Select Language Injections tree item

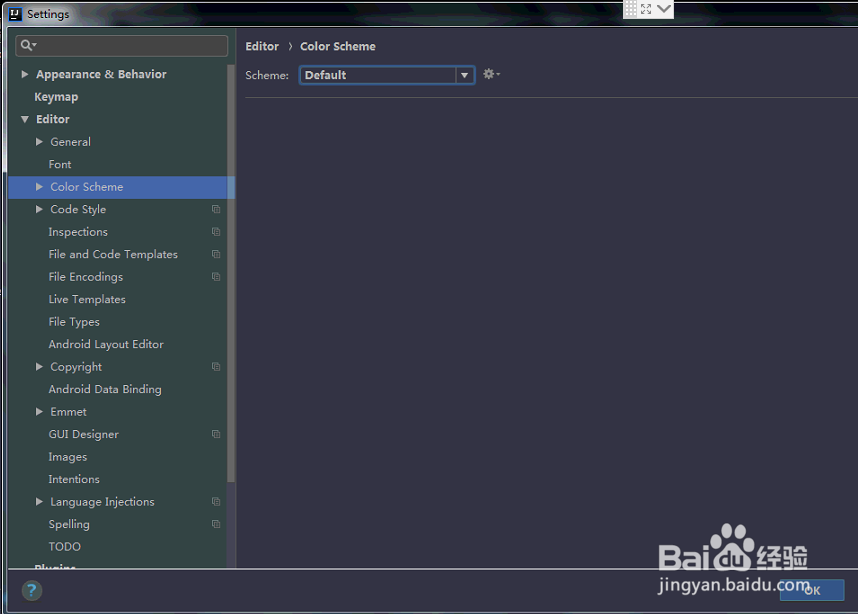pyautogui.click(x=102, y=501)
